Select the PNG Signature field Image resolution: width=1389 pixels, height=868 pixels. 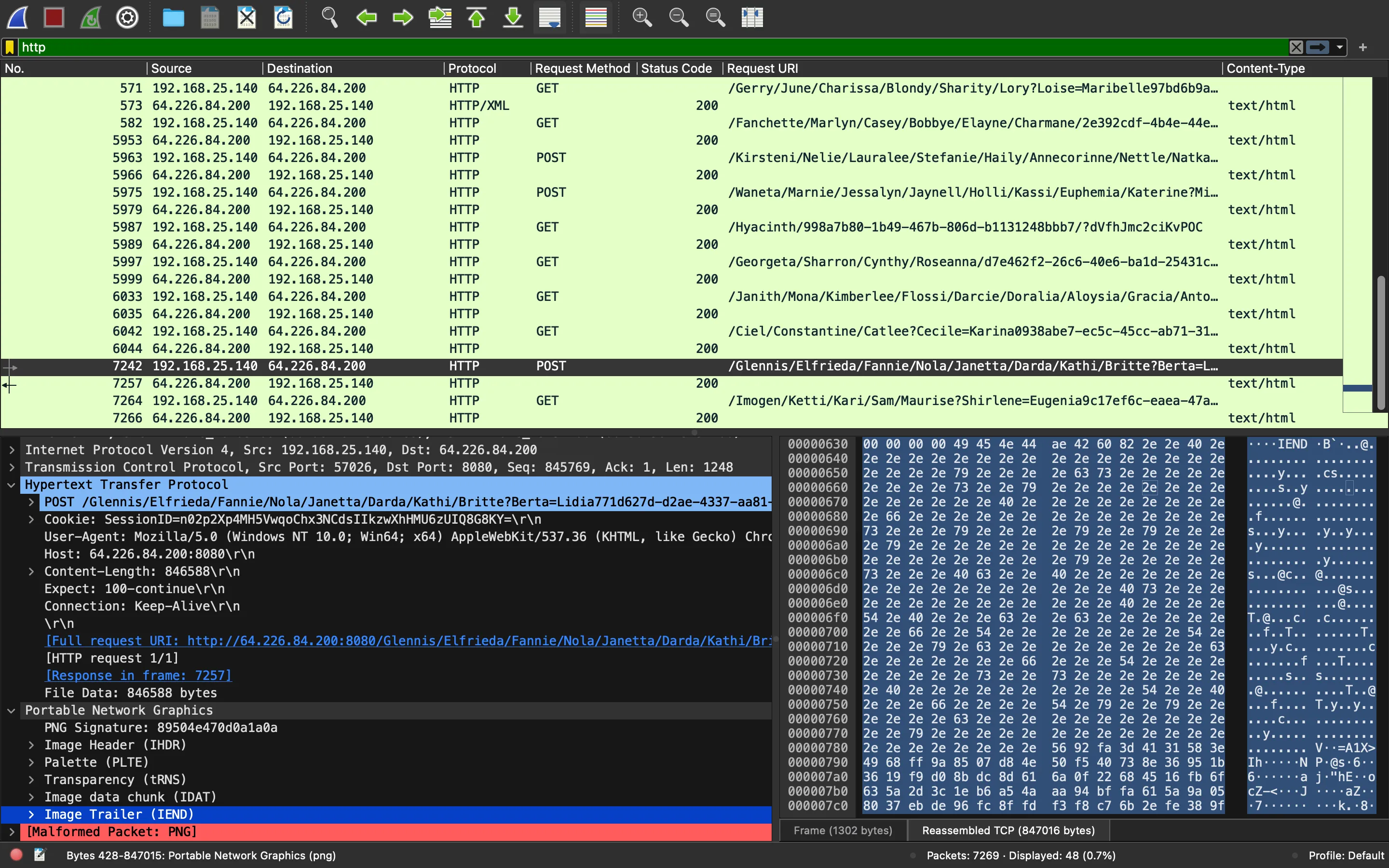[161, 728]
